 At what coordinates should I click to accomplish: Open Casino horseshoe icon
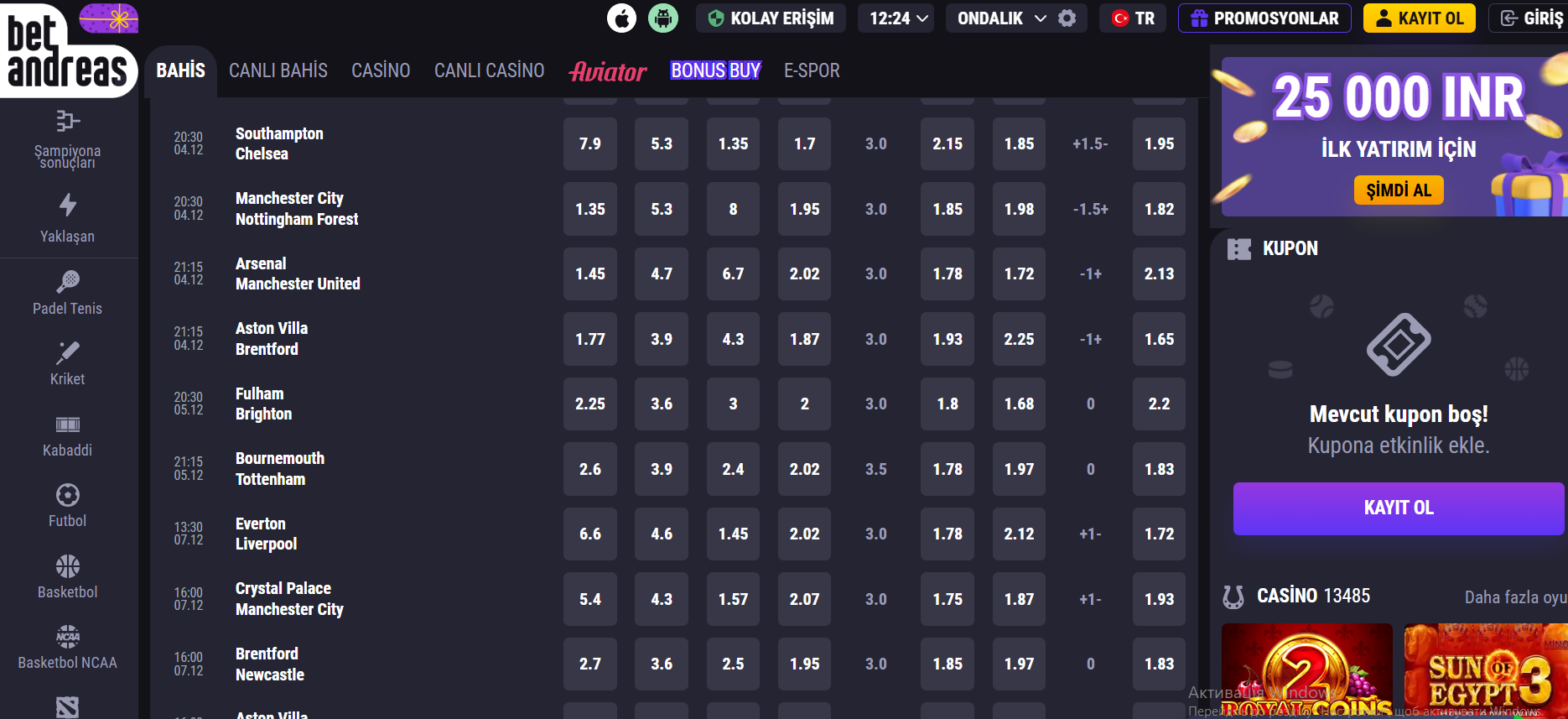1233,597
